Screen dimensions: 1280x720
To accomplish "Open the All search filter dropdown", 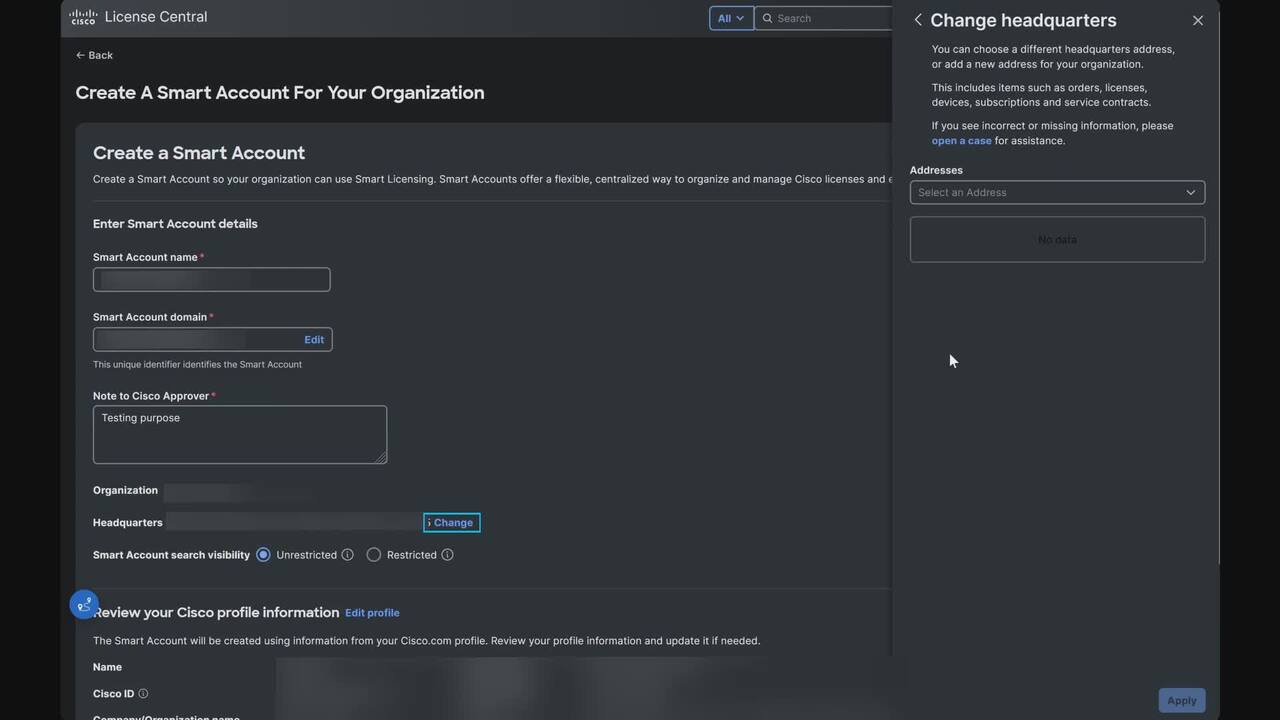I will (731, 18).
